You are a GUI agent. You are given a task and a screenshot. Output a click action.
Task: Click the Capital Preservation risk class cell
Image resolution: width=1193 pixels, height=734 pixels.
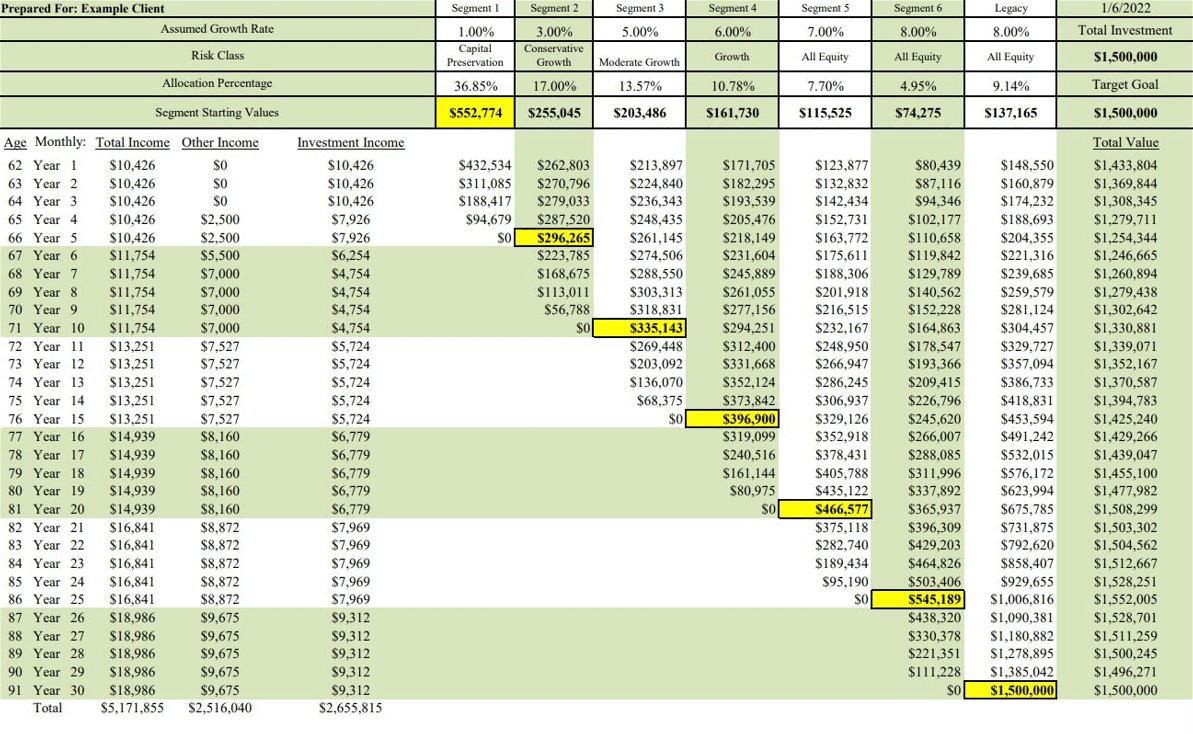point(475,56)
